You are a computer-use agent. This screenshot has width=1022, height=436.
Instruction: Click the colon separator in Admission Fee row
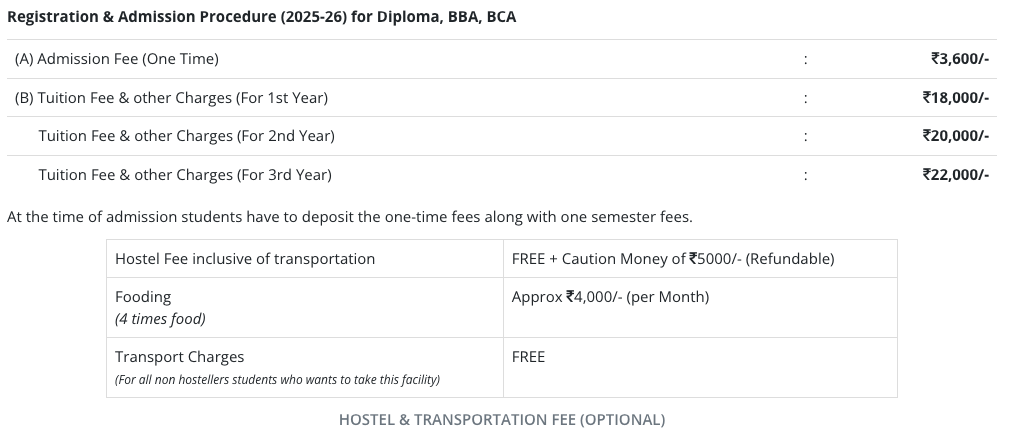[x=804, y=59]
